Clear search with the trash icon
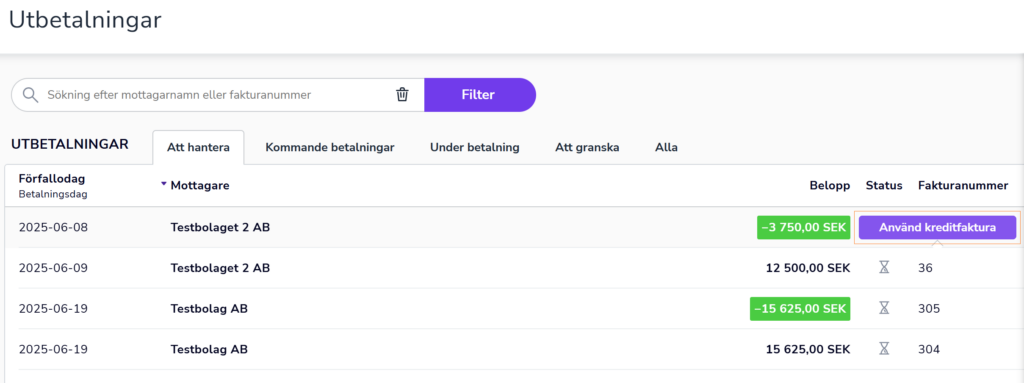The width and height of the screenshot is (1024, 383). point(402,95)
